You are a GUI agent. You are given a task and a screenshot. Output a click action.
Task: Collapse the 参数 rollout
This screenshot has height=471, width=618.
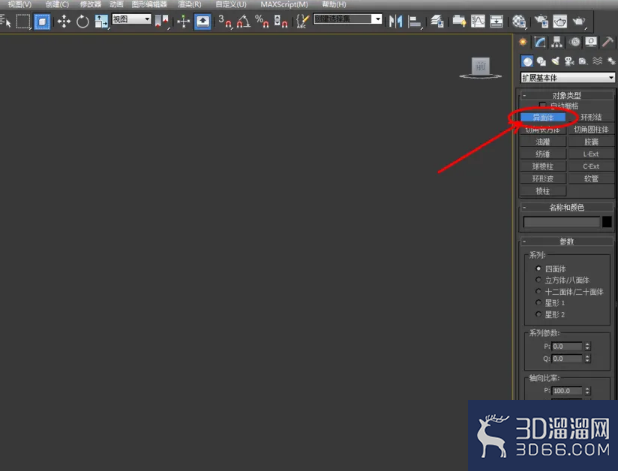pos(566,241)
